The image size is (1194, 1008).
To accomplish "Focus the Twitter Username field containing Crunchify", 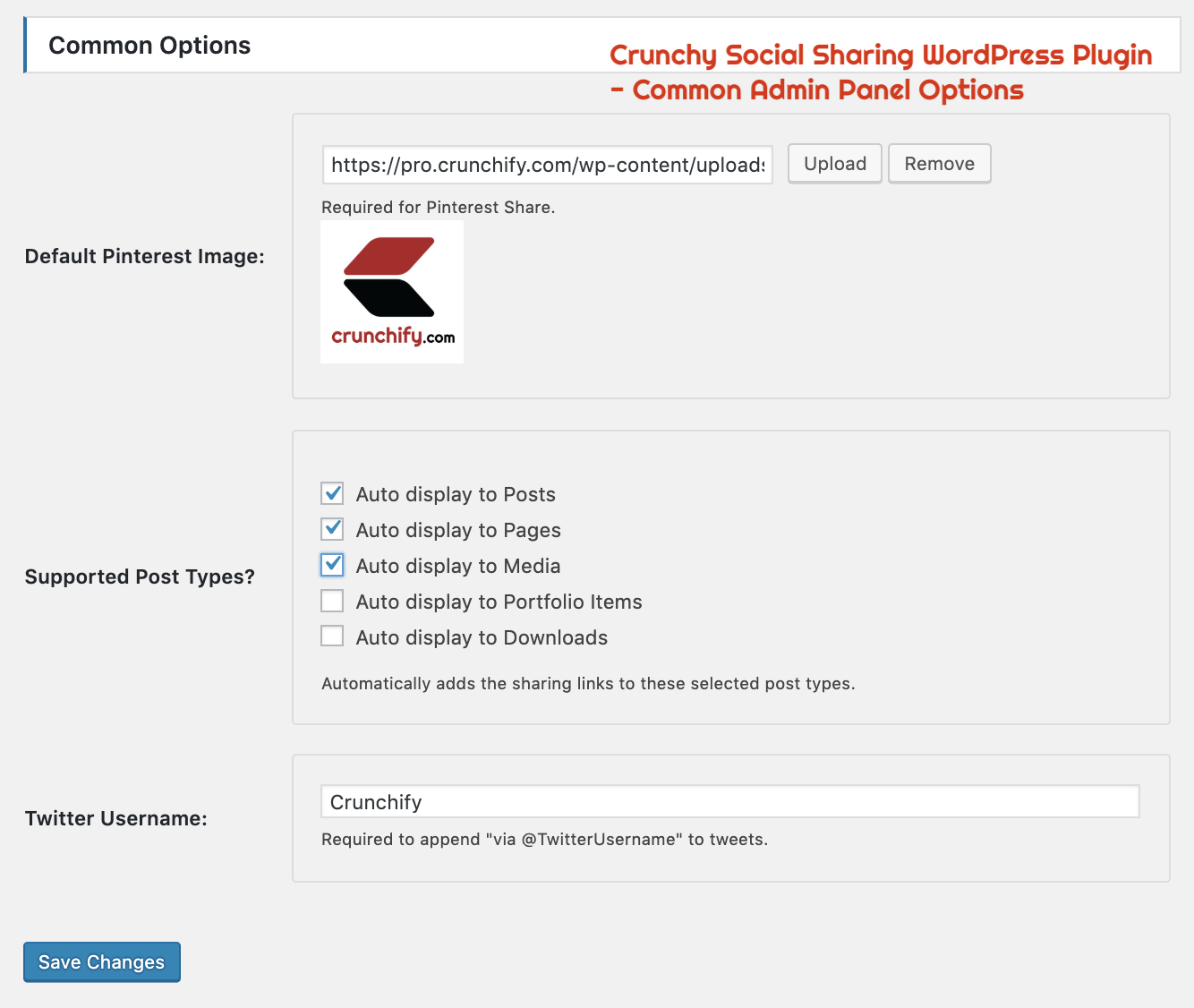I will [729, 801].
